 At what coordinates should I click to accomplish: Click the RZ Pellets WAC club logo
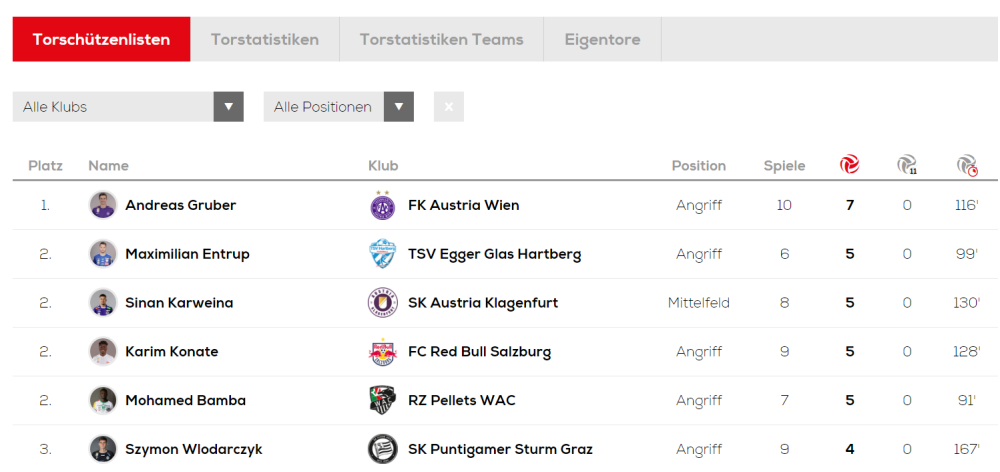(382, 401)
